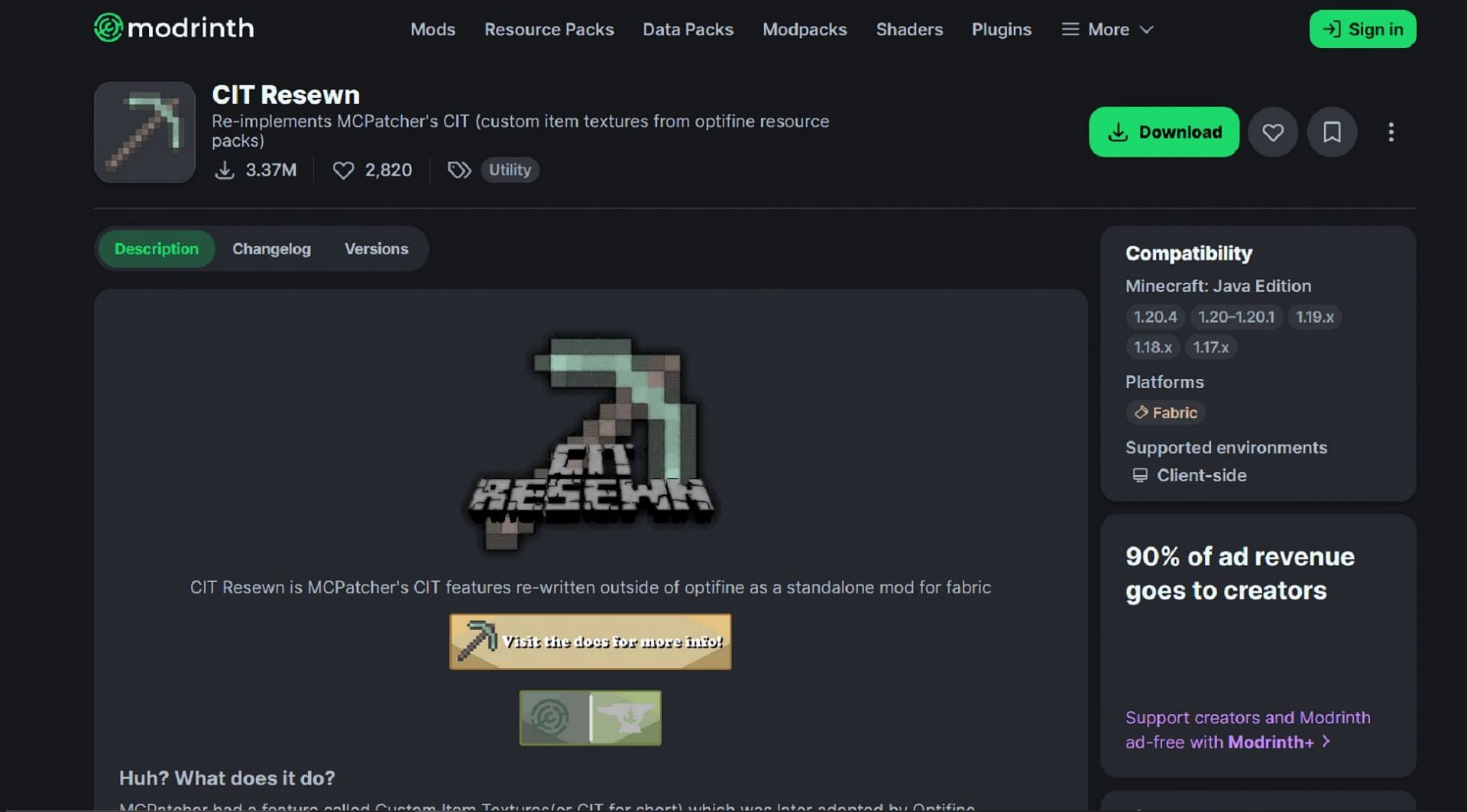The image size is (1467, 812).
Task: Click the CIT Resewn pickaxe project icon
Action: pos(144,132)
